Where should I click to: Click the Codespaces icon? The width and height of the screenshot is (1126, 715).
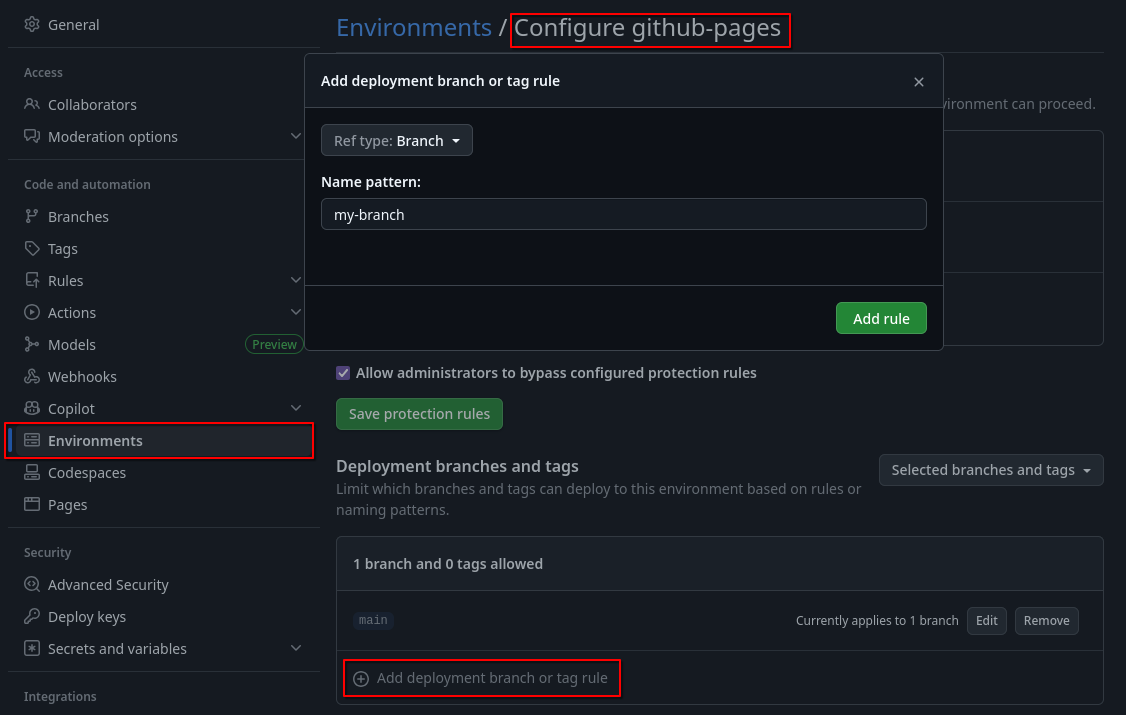(32, 472)
